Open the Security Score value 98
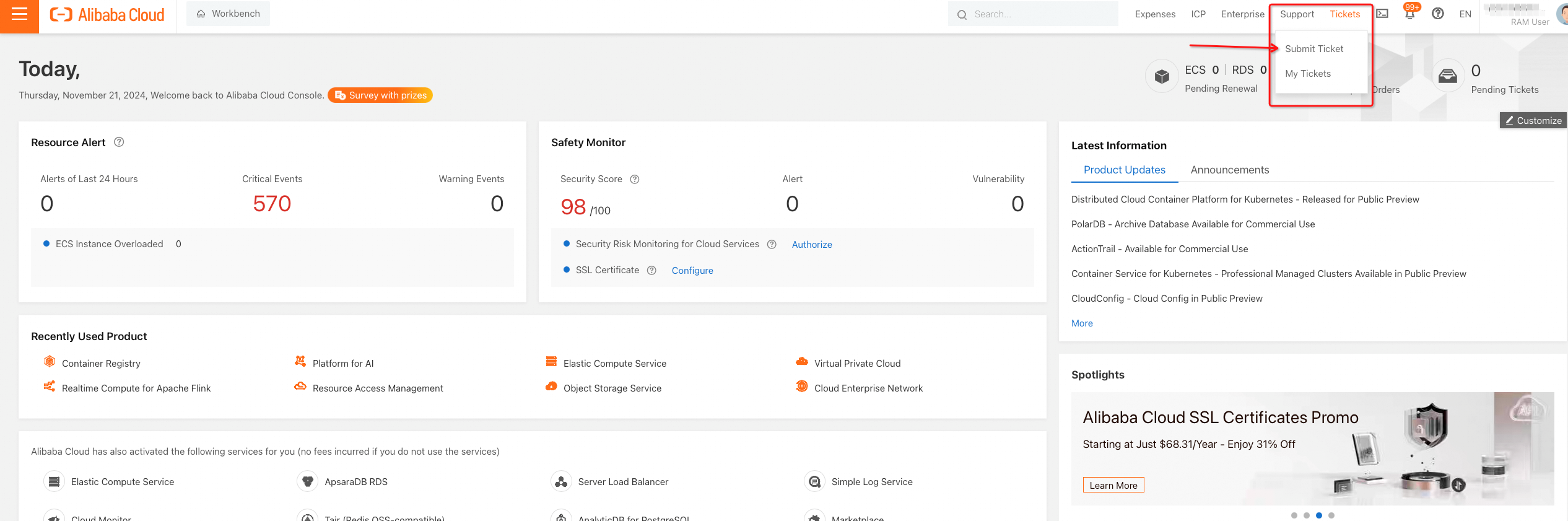 pos(573,207)
